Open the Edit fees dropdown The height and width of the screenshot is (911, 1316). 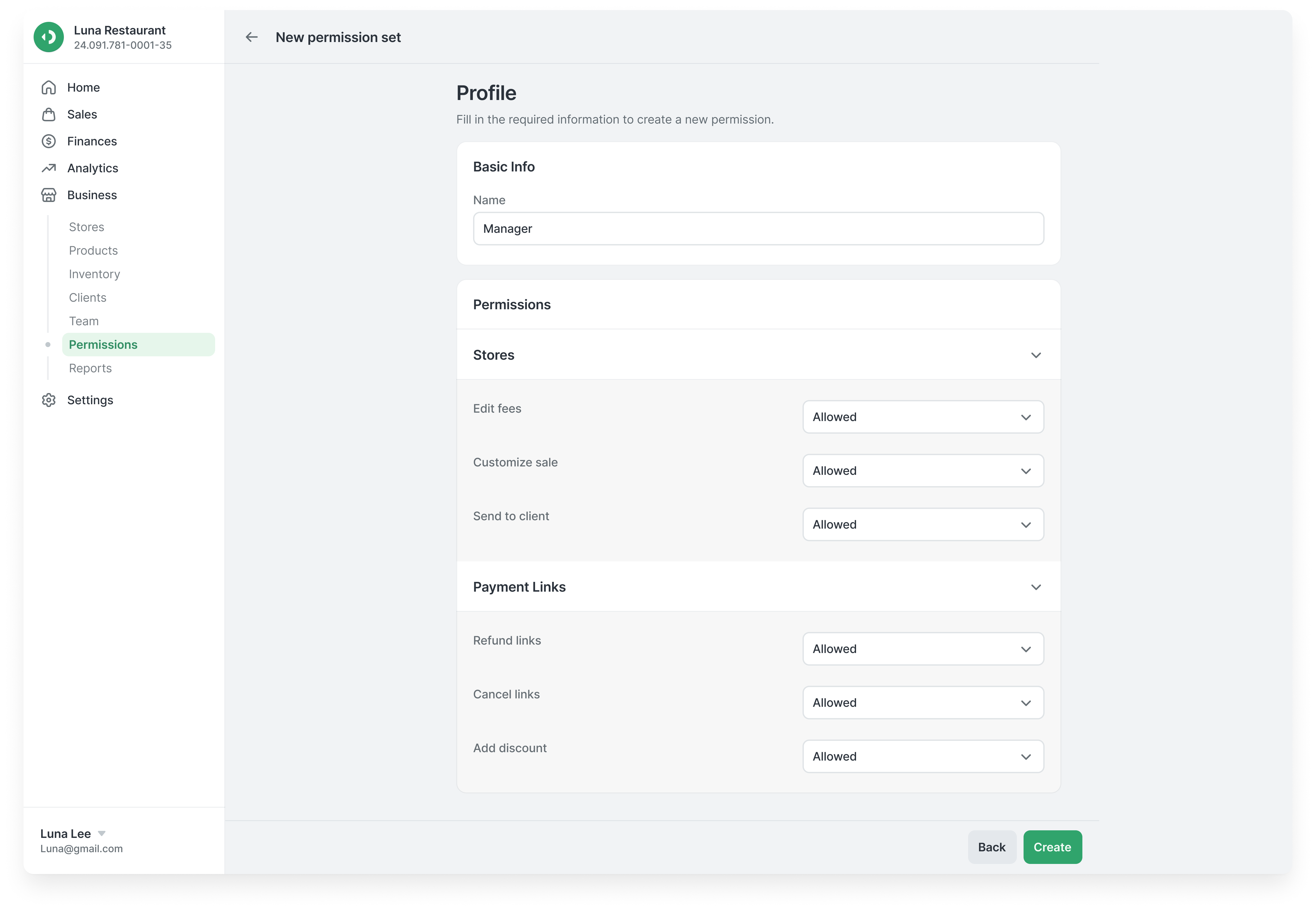point(923,417)
